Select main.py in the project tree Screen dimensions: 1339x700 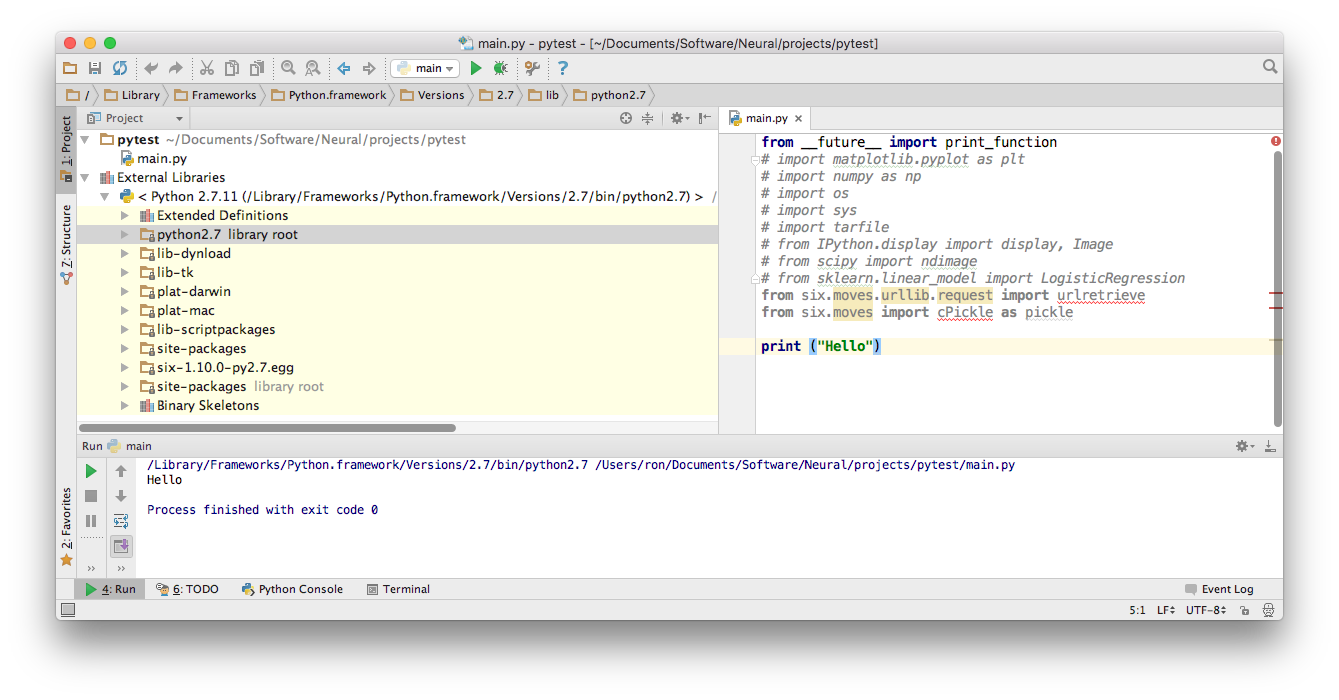[161, 159]
